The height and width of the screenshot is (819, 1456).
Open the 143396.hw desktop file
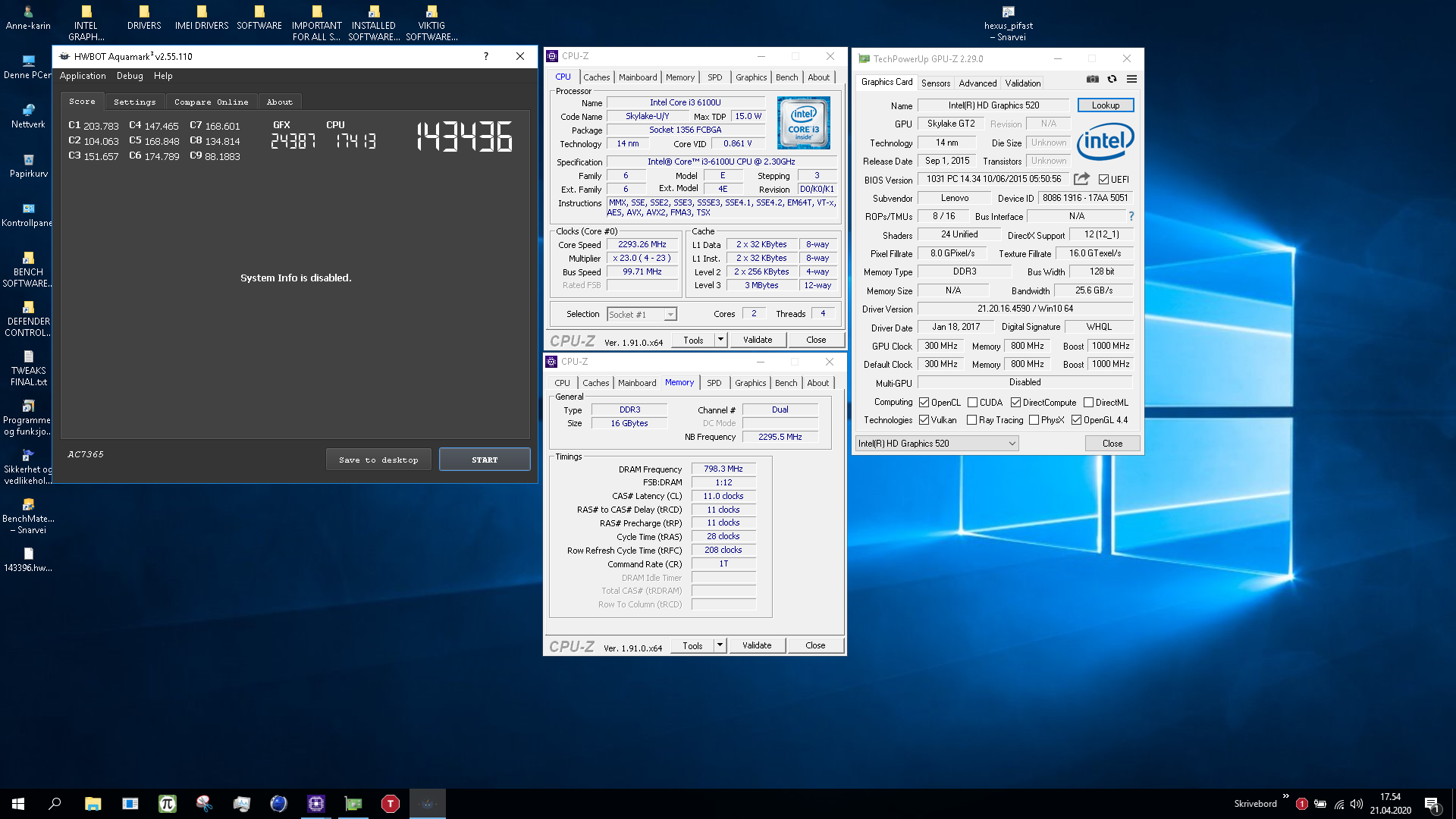(x=29, y=560)
